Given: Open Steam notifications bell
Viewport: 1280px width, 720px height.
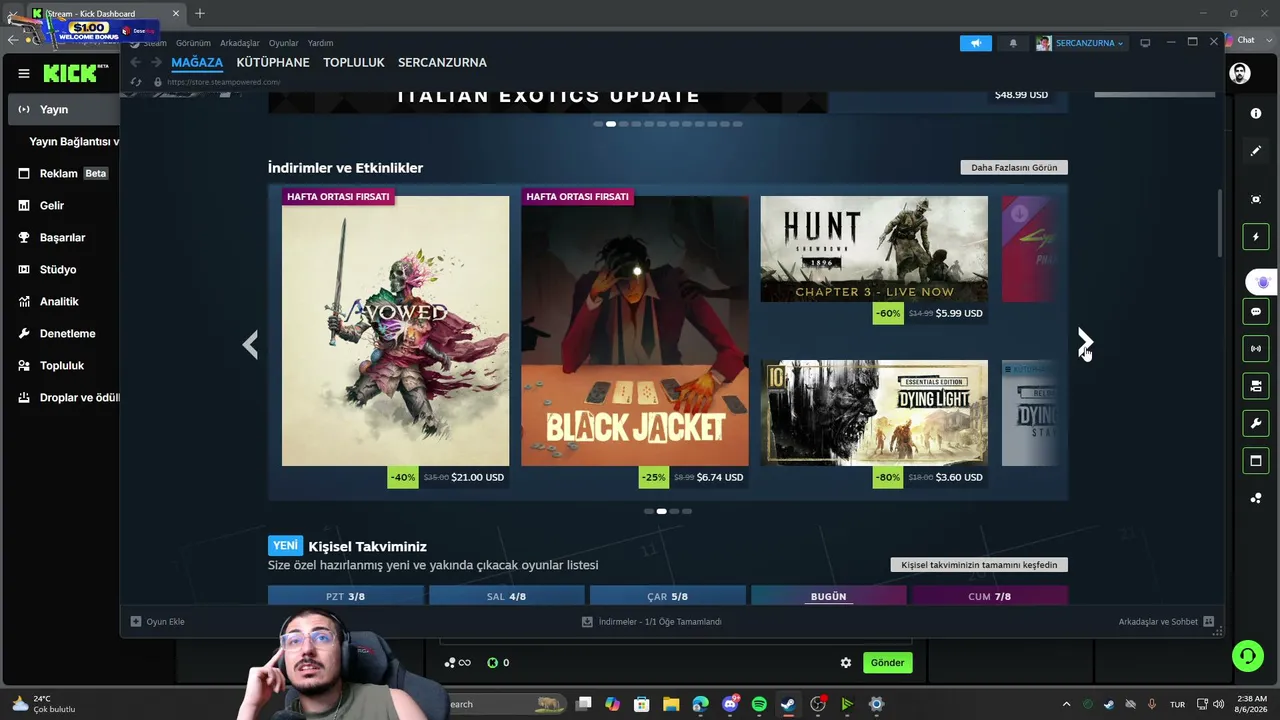Looking at the screenshot, I should [1013, 43].
